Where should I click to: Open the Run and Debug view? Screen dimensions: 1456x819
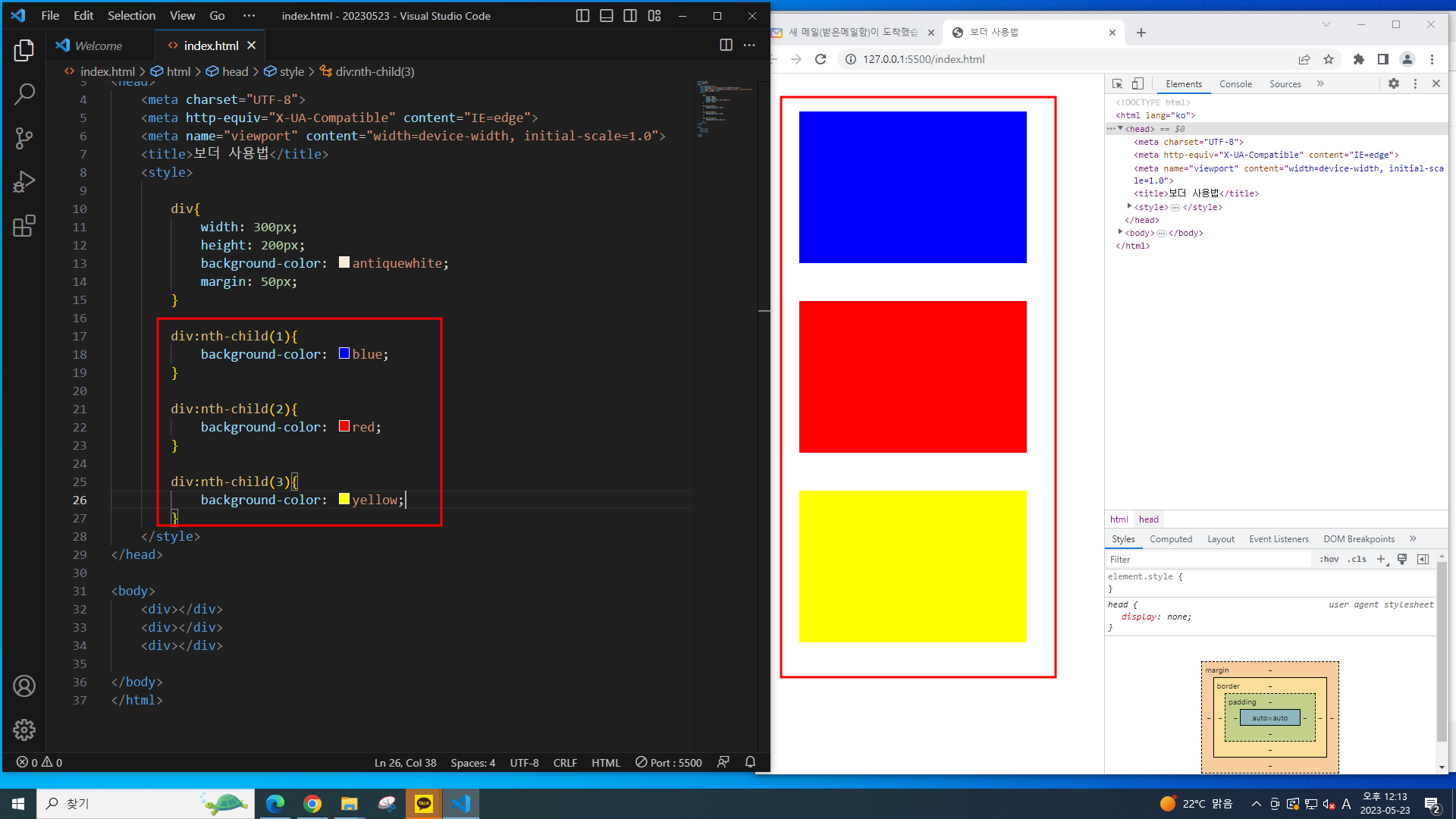tap(24, 182)
